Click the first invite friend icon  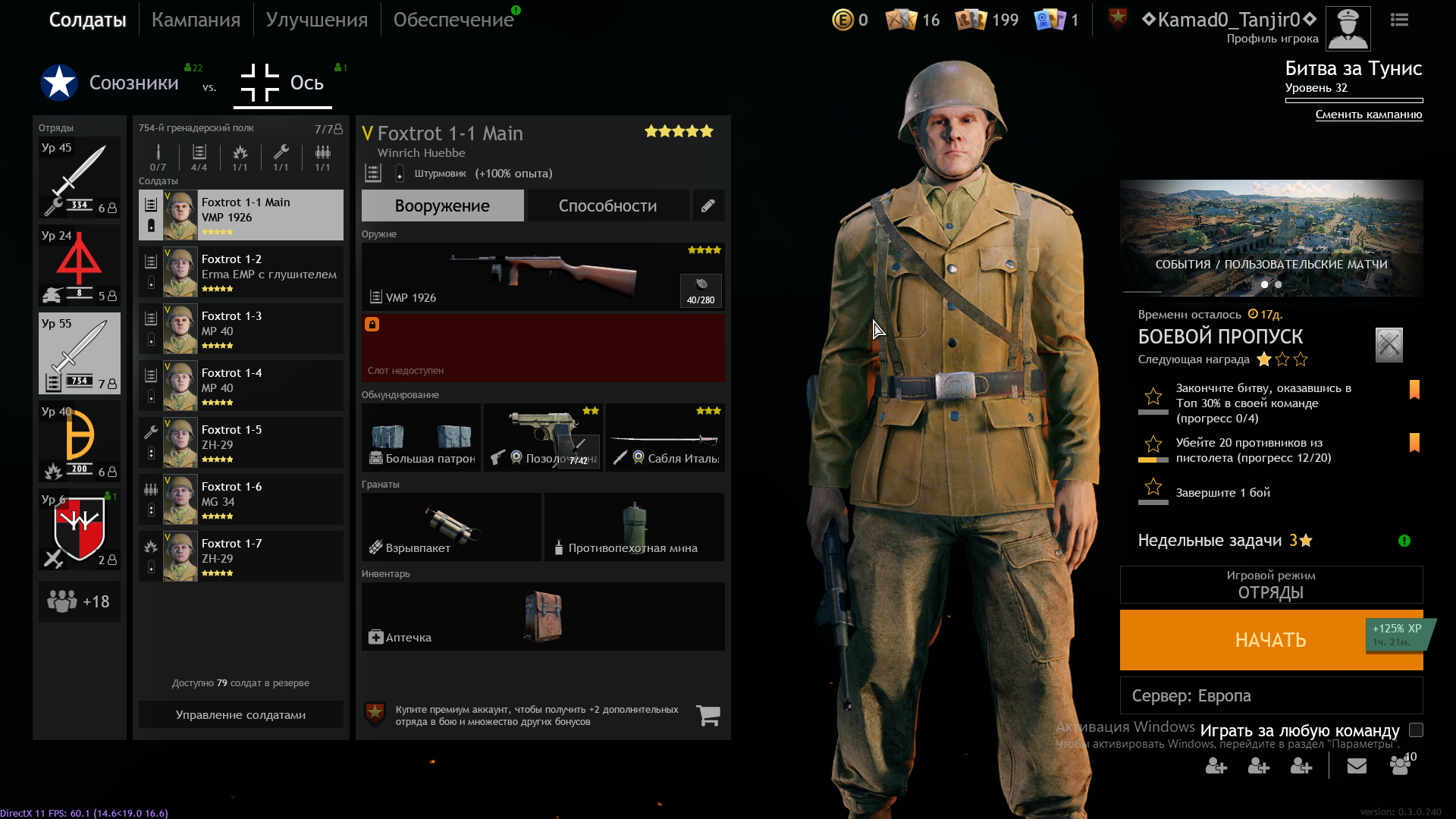(1216, 766)
